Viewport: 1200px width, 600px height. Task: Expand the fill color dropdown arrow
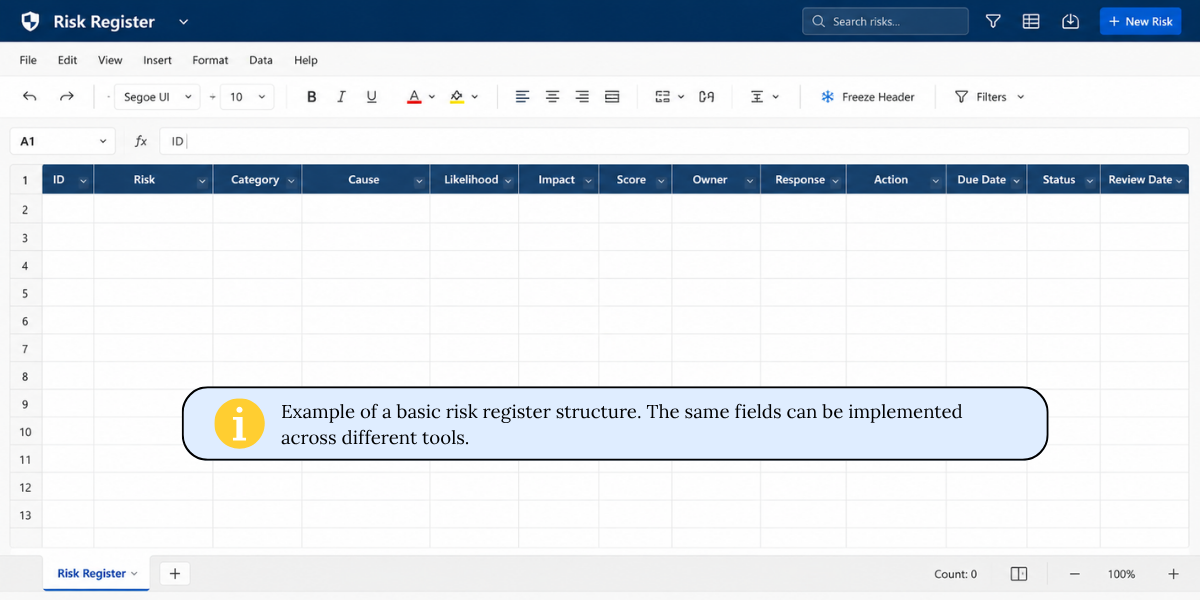pos(475,97)
